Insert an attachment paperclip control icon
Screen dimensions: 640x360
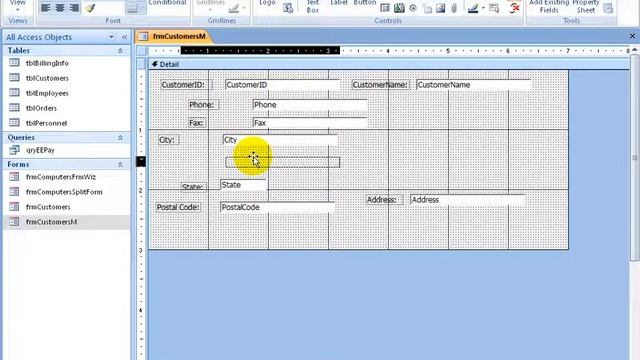454,8
